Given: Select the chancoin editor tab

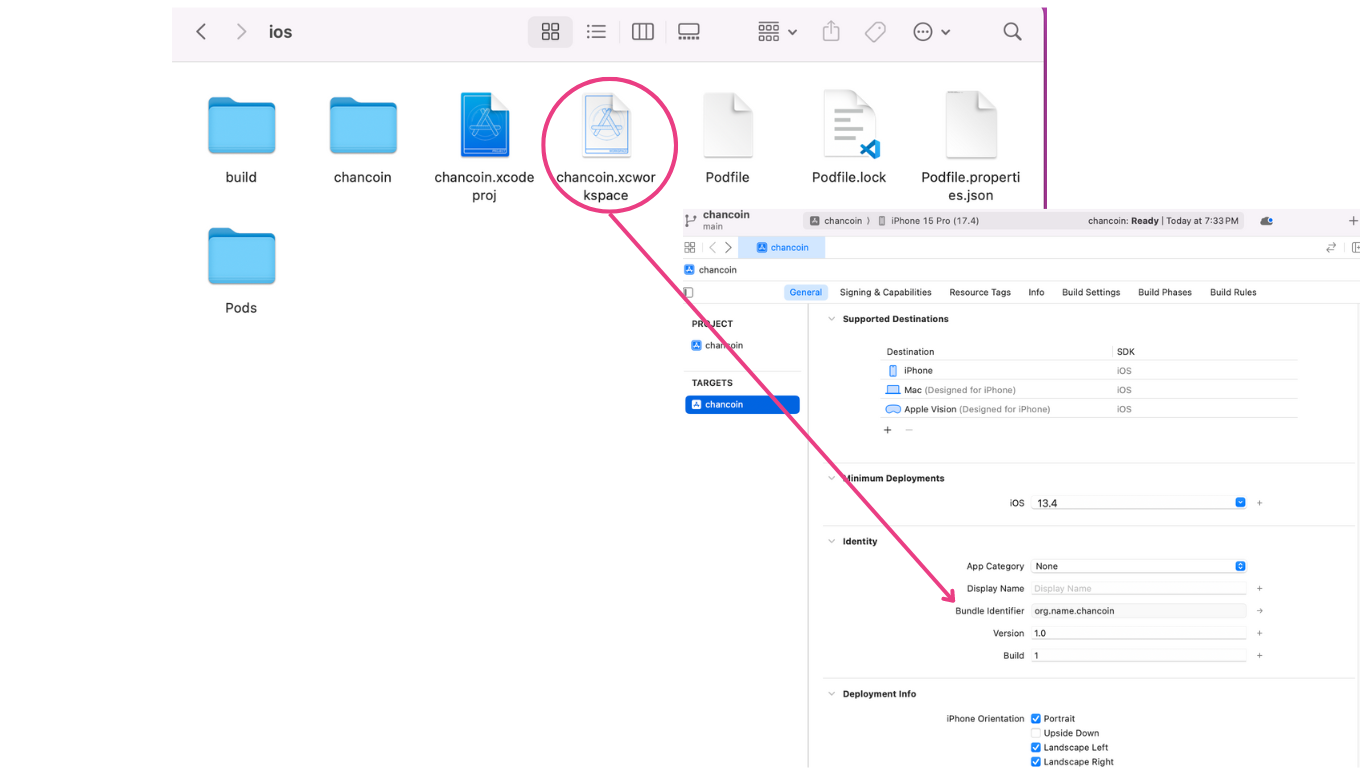Looking at the screenshot, I should coord(782,247).
